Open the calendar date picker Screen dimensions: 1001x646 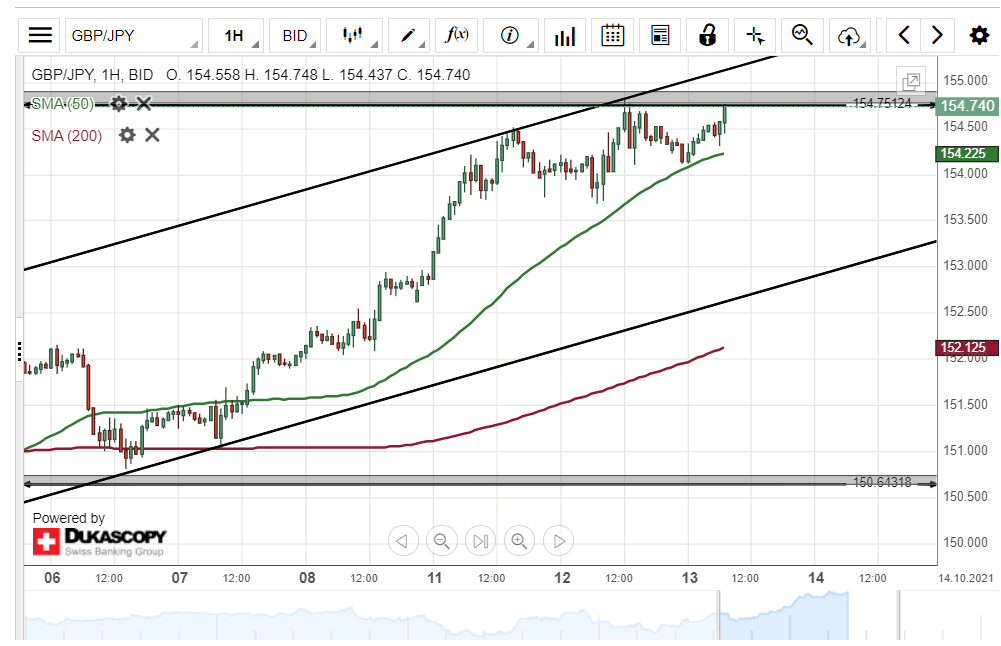click(612, 36)
